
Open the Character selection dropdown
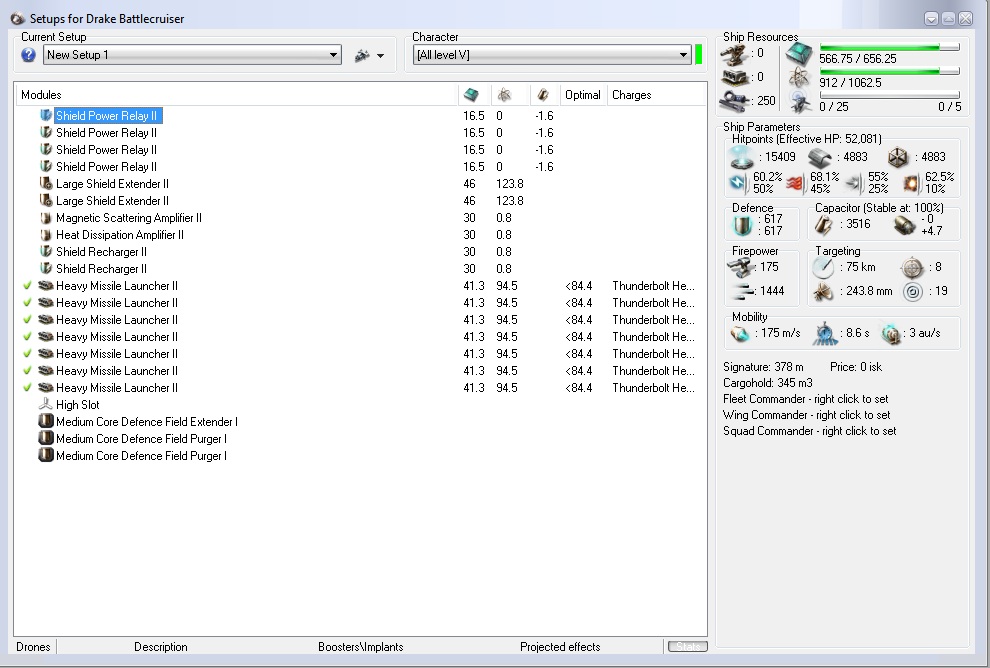click(683, 55)
